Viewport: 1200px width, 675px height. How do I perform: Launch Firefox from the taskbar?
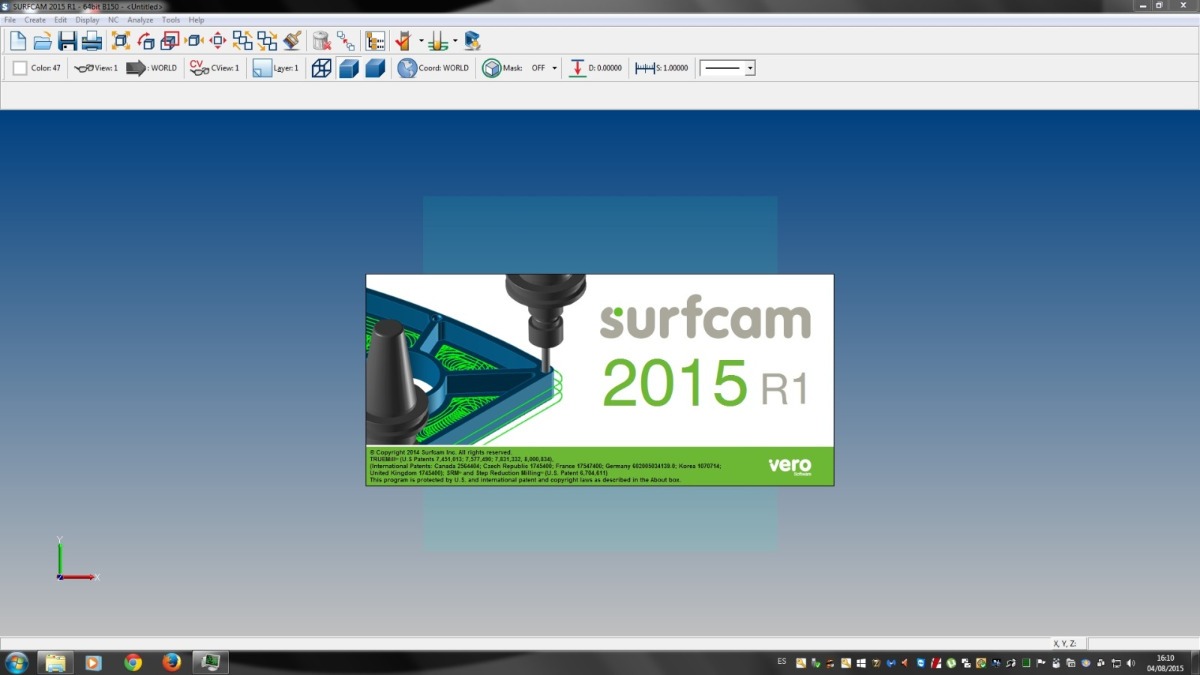point(171,662)
